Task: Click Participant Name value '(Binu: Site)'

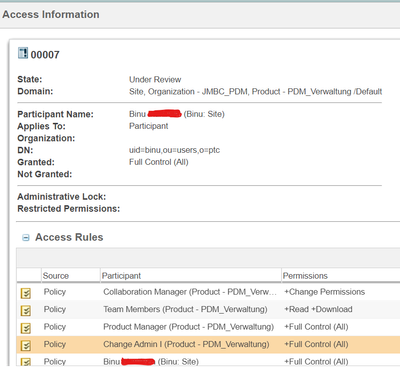Action: 204,114
